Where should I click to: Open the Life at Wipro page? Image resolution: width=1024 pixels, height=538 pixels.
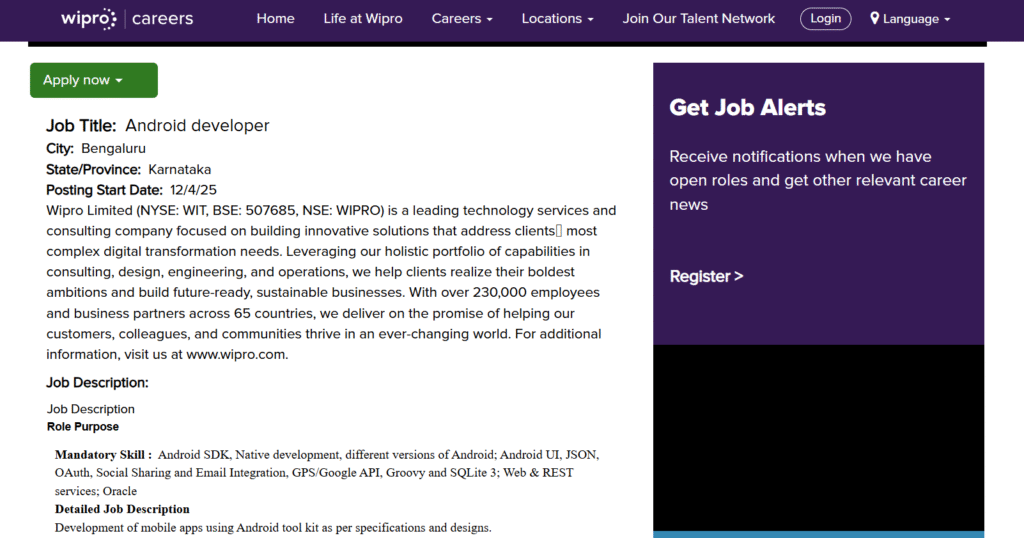tap(363, 19)
